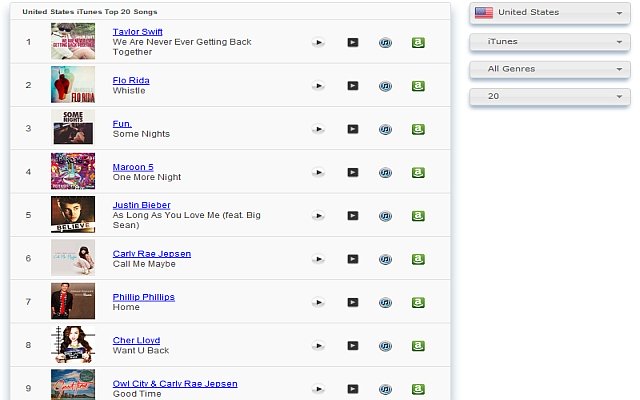Click Justin Bieber Believe cover thumbnail
This screenshot has width=640, height=400.
[x=73, y=214]
